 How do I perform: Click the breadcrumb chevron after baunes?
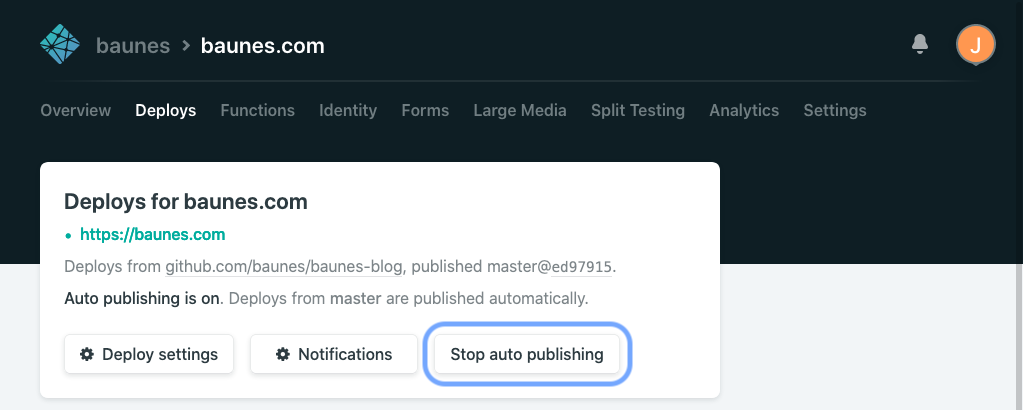[x=186, y=46]
